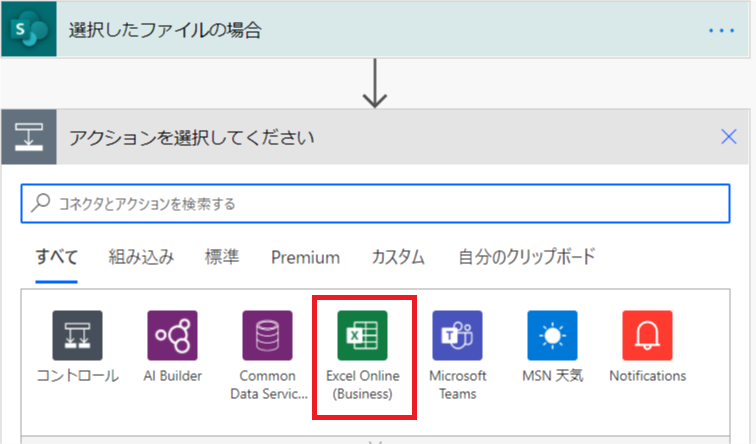Close the アクションを選択してください panel
This screenshot has width=756, height=444.
[x=729, y=137]
